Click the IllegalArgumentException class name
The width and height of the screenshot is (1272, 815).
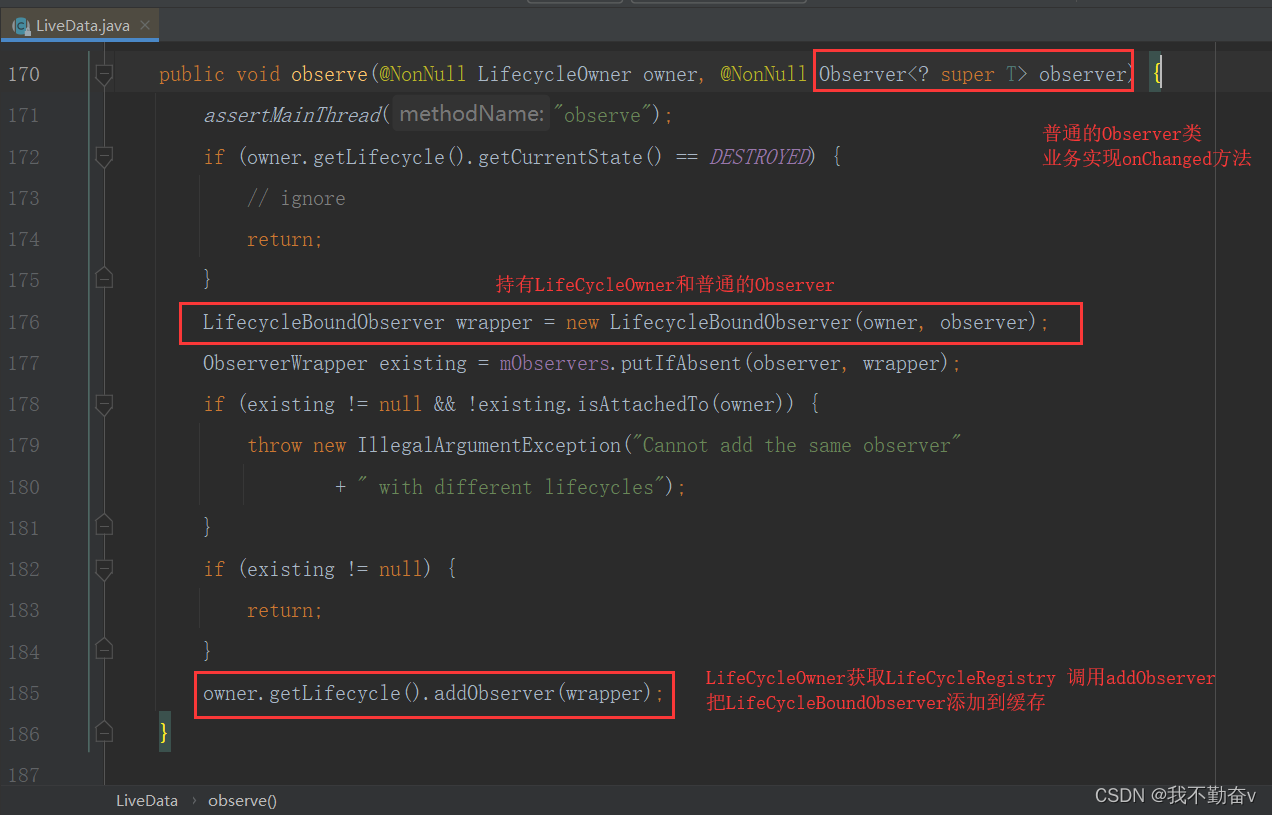tap(489, 446)
